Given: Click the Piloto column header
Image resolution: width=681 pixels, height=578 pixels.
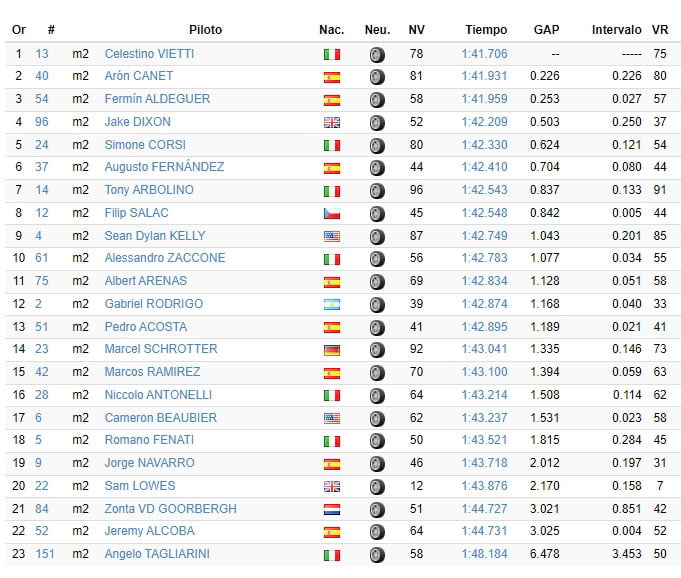Looking at the screenshot, I should pos(205,30).
